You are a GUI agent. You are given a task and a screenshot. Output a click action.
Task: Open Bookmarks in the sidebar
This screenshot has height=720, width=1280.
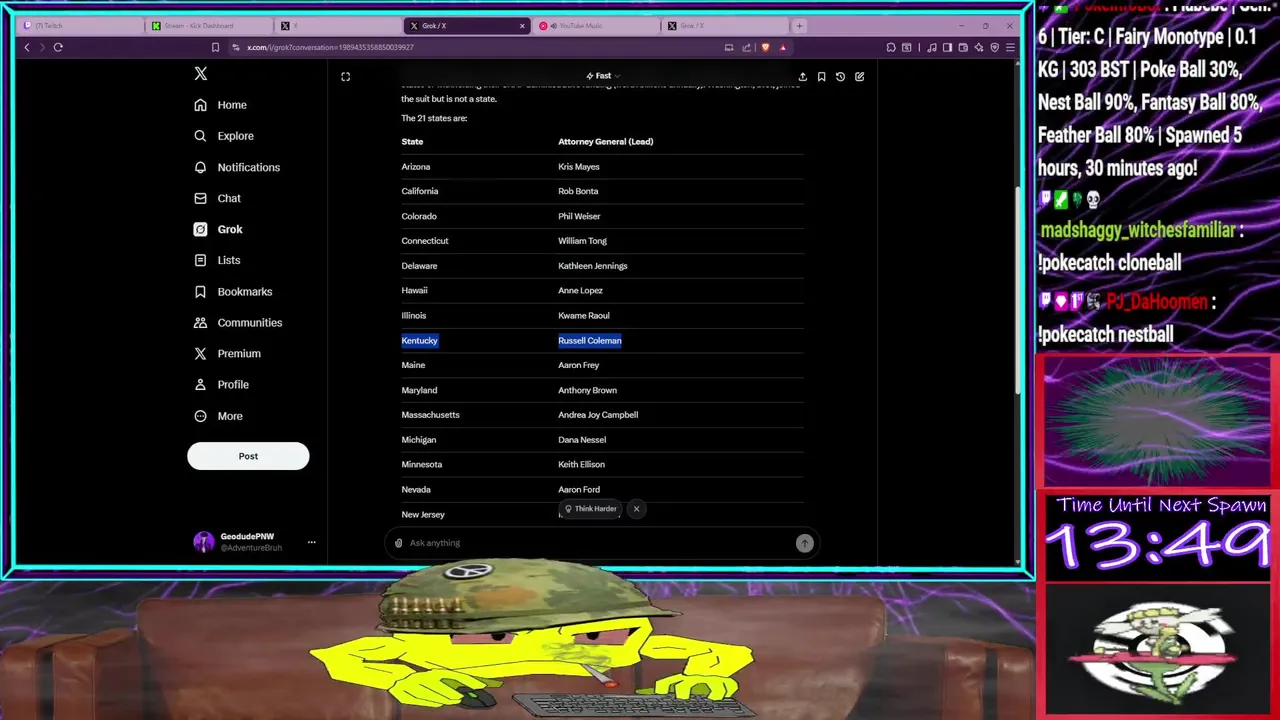click(x=233, y=291)
